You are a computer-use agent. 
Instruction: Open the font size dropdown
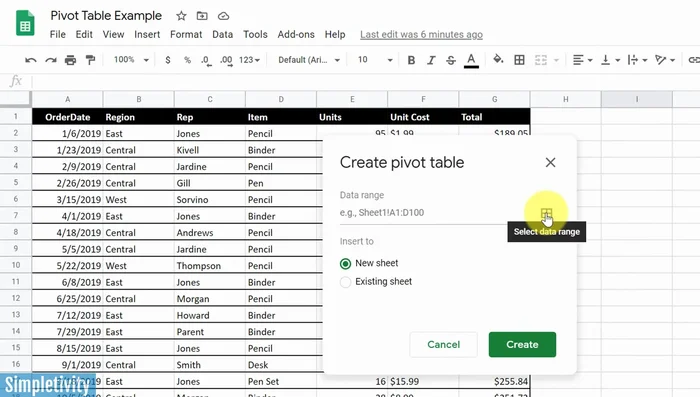(x=375, y=60)
